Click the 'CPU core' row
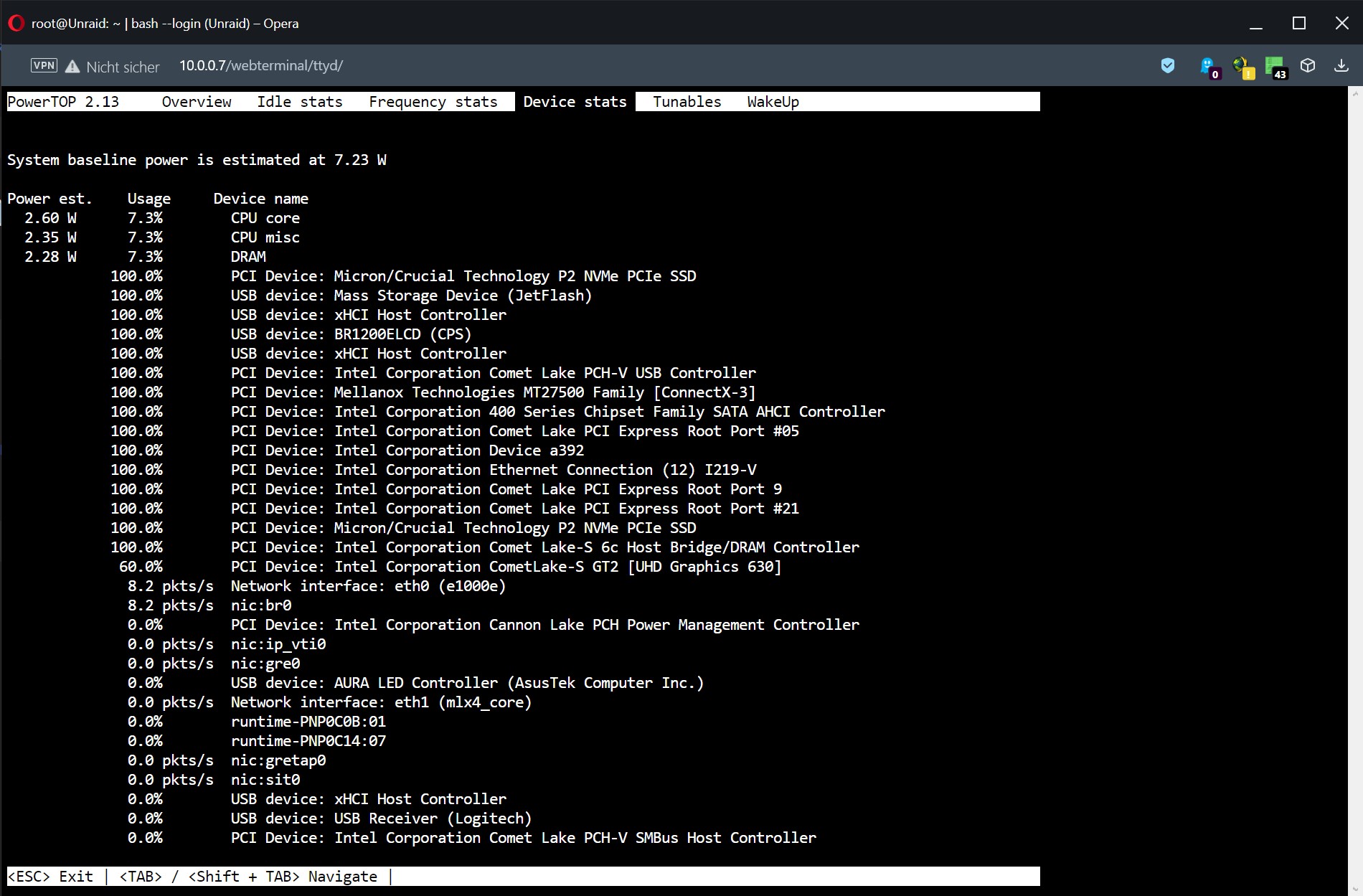Screen dimensions: 1363x896 (x=265, y=218)
